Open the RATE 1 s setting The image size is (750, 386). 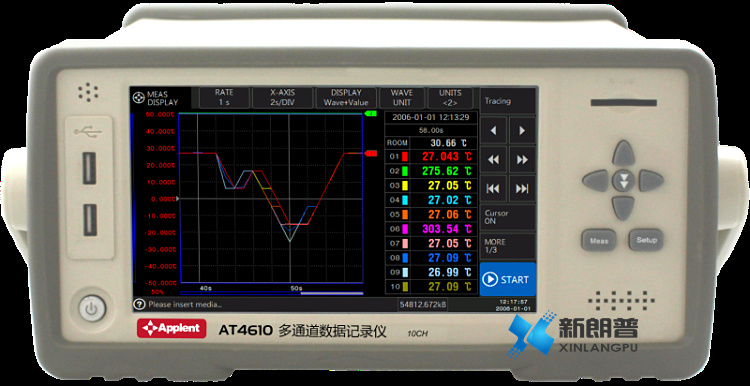pyautogui.click(x=224, y=98)
